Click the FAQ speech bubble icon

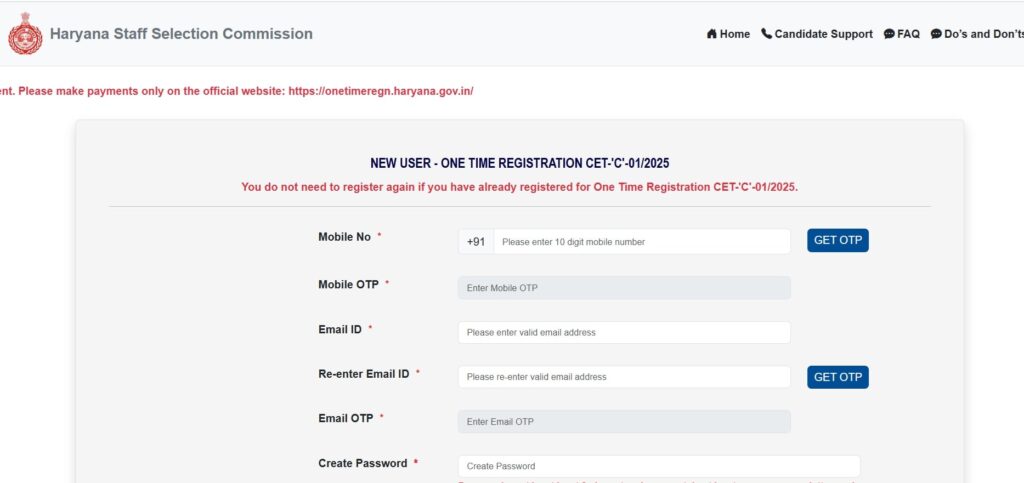[x=889, y=34]
